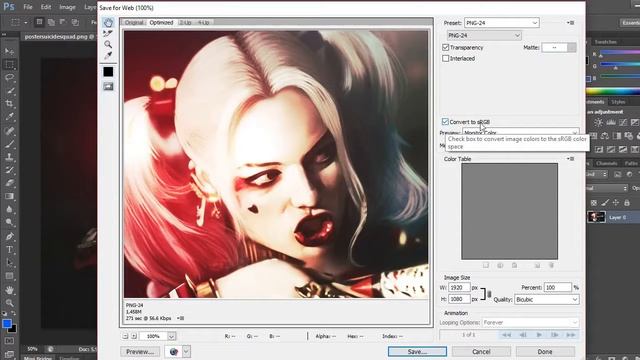Select Photoshop's Eraser tool
The image size is (640, 360).
pos(9,183)
